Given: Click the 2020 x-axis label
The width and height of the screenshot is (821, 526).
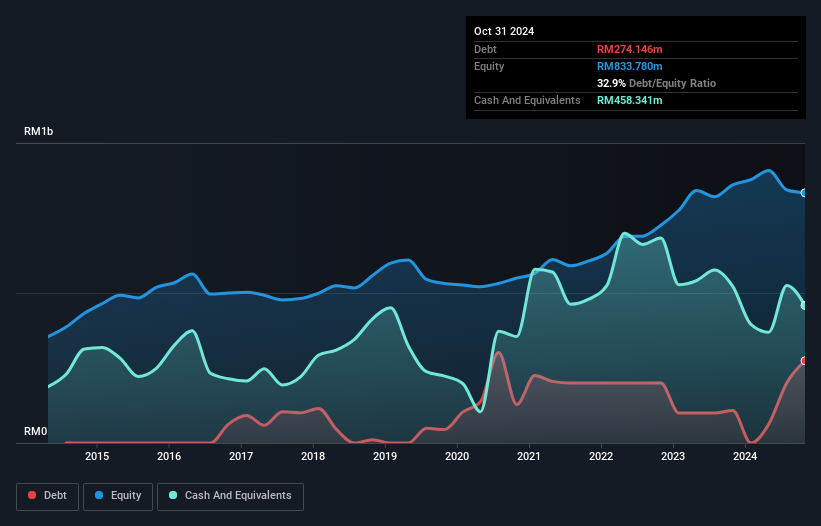Looking at the screenshot, I should tap(457, 456).
